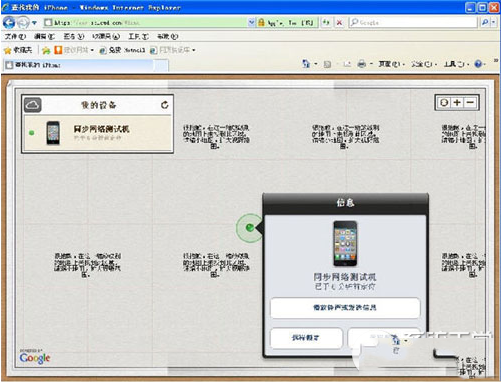501x382 pixels.
Task: Open the 查看 (View) menu
Action: tap(74, 36)
